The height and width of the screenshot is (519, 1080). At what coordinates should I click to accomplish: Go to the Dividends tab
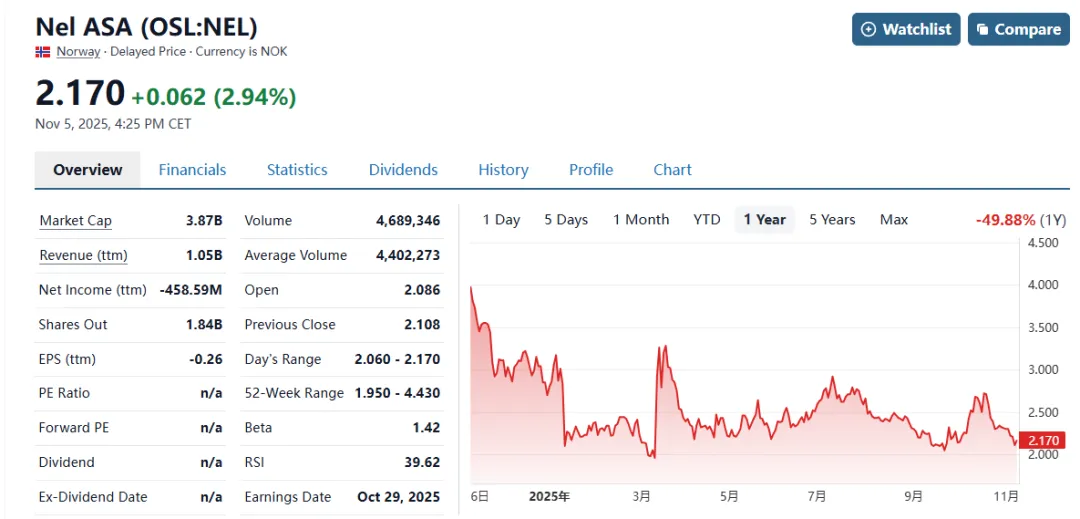tap(403, 169)
